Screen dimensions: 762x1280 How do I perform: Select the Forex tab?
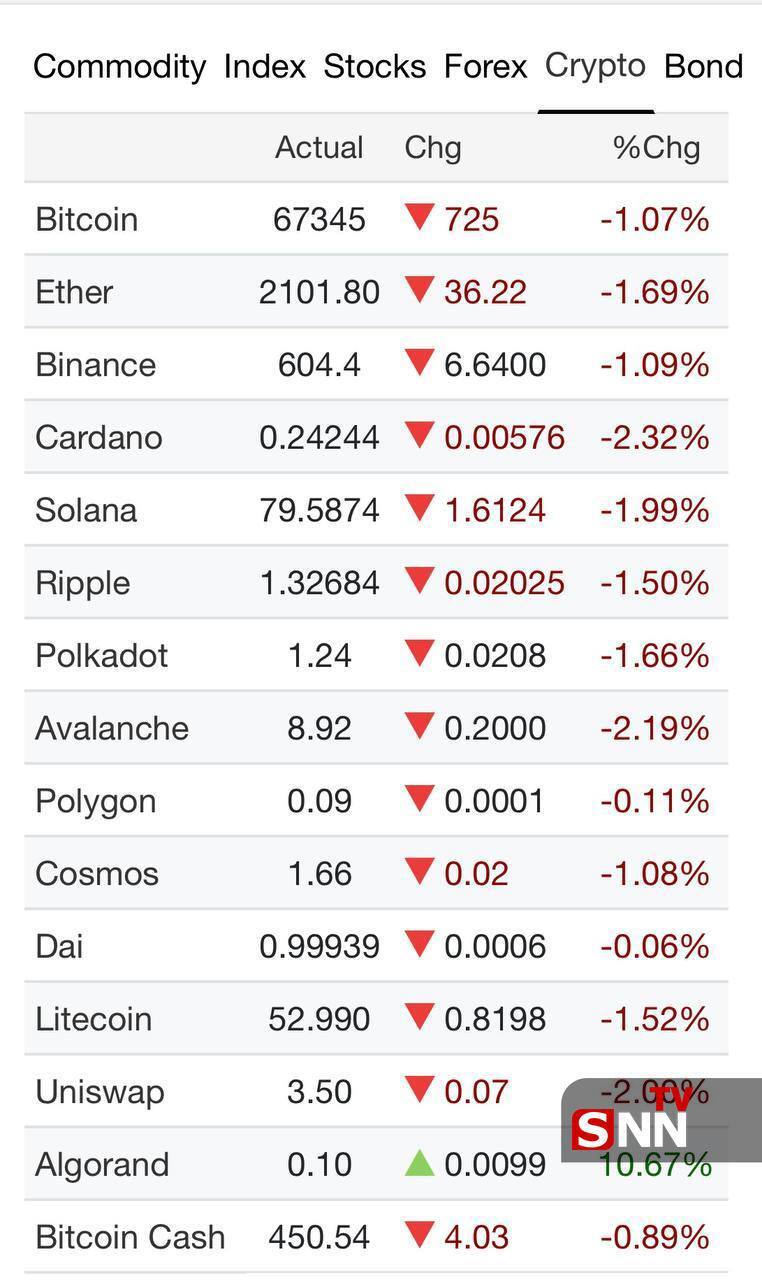point(485,67)
